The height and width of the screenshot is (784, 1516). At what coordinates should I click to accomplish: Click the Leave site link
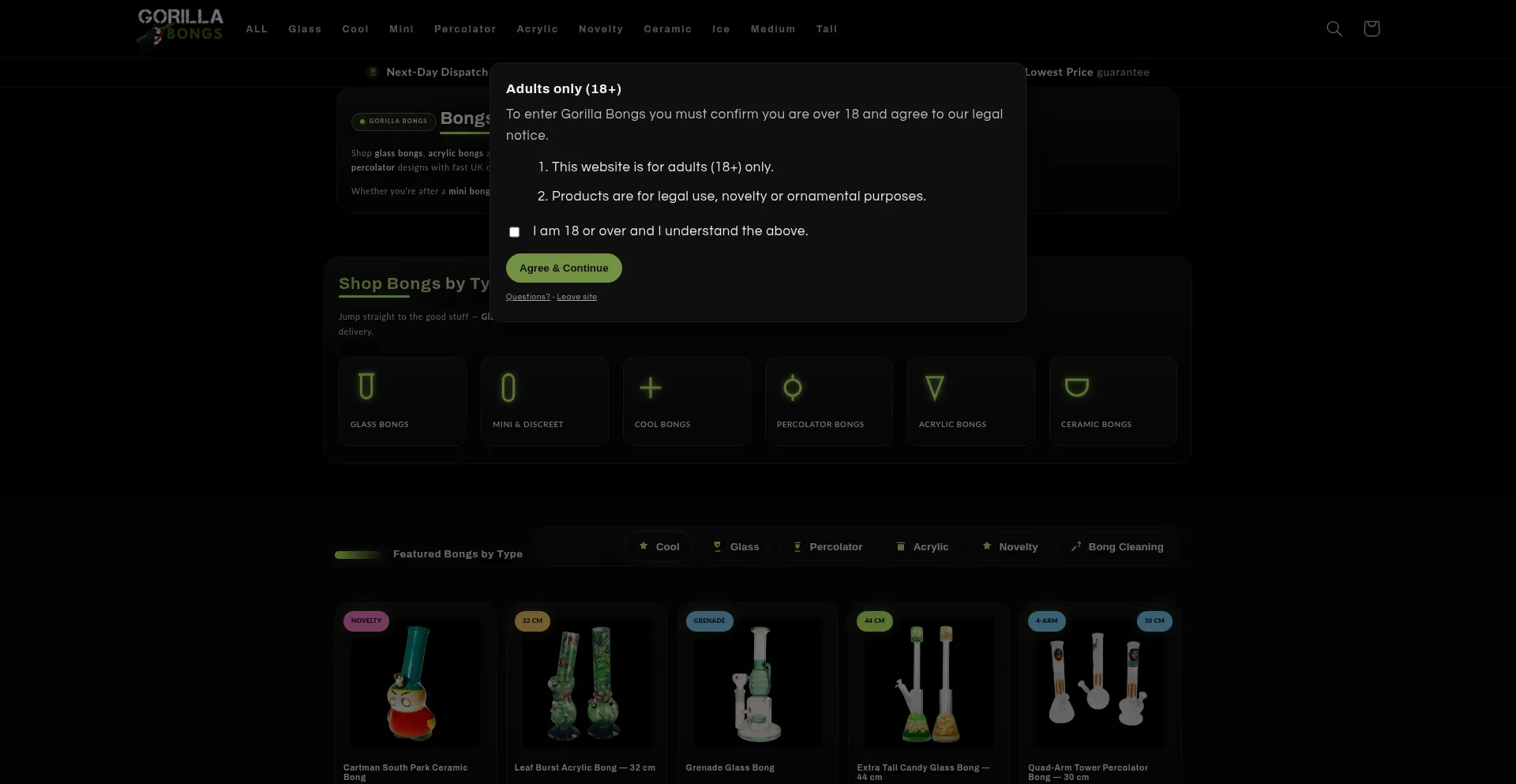(576, 296)
